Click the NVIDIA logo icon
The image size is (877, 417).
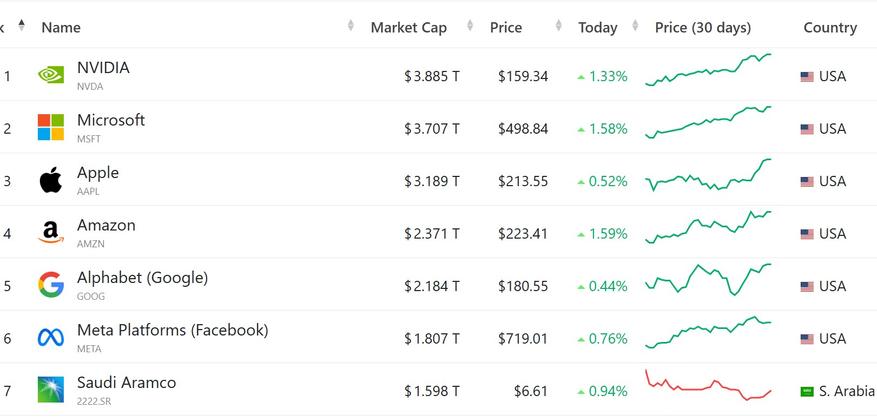(x=51, y=75)
